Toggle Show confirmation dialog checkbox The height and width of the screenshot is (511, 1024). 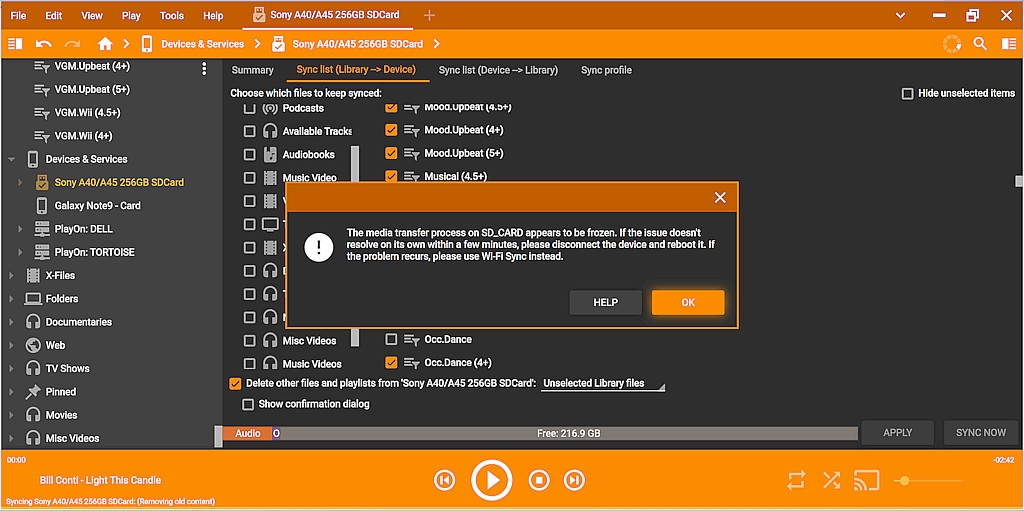[x=249, y=404]
